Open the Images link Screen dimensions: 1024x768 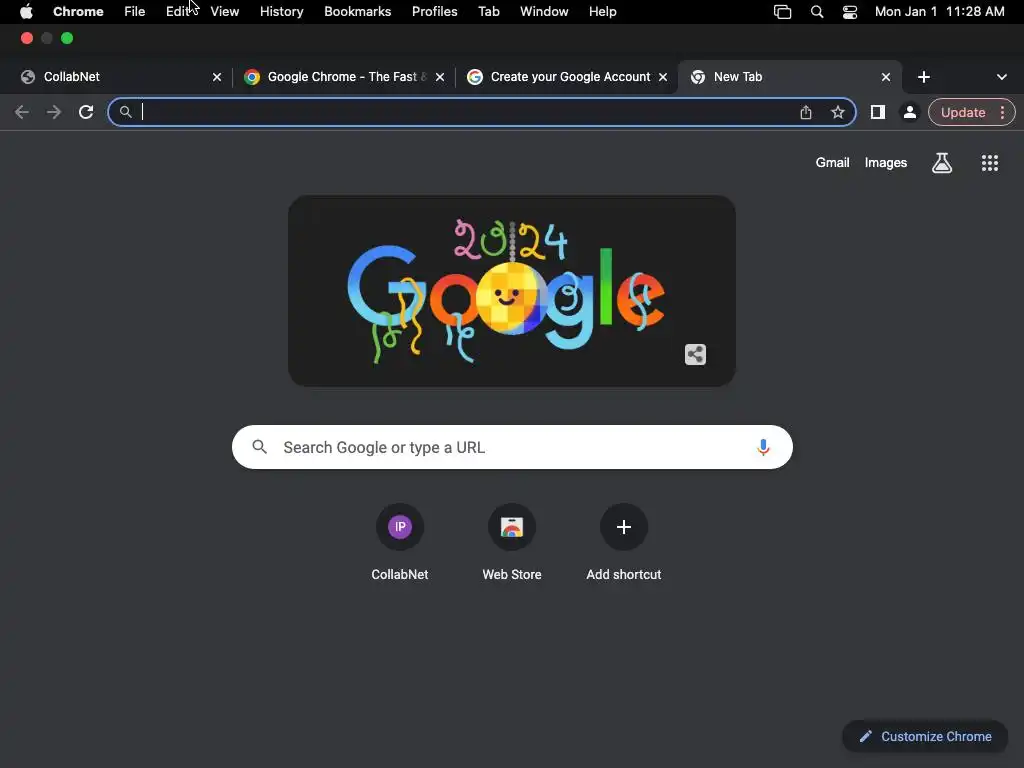point(886,163)
